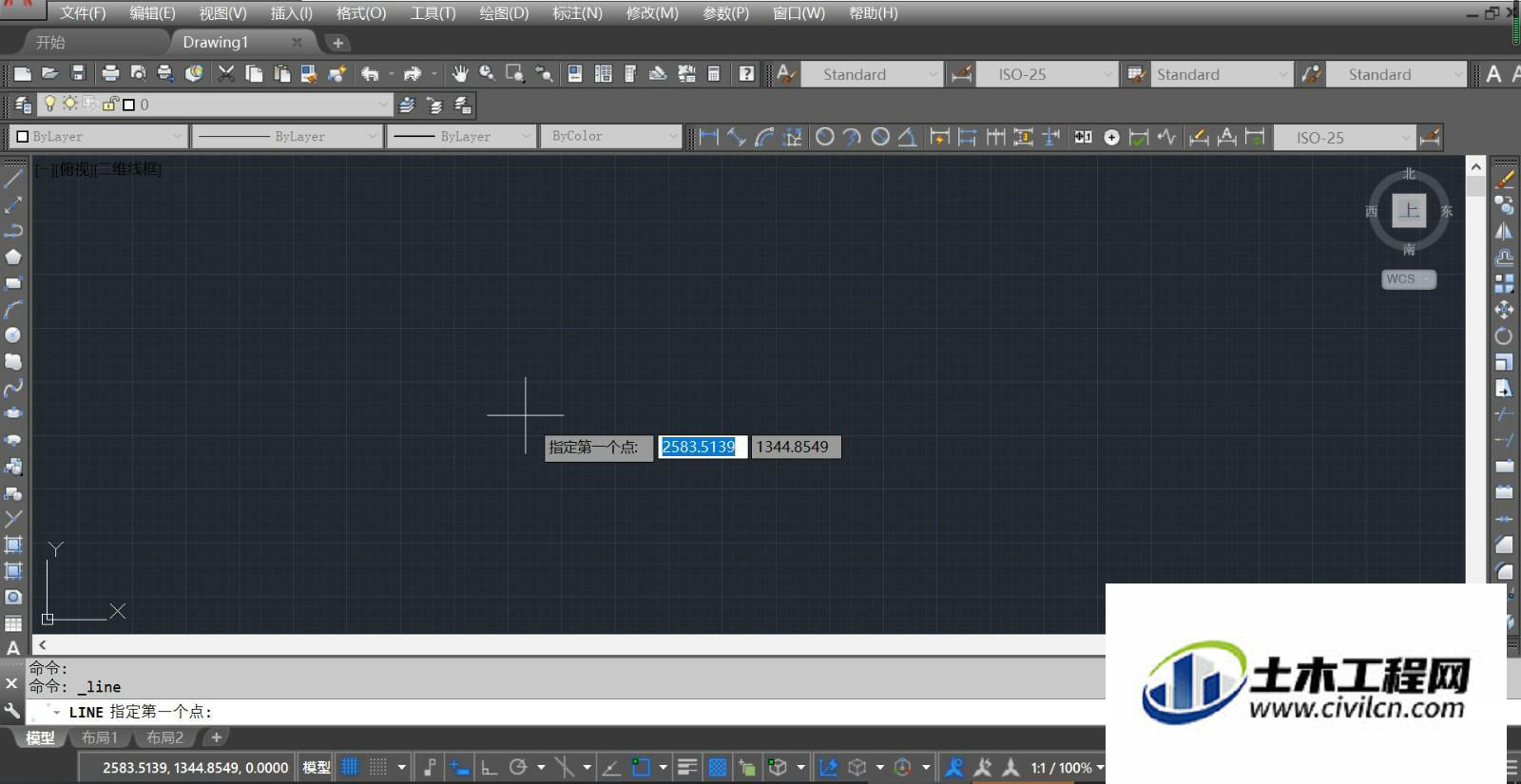Toggle layer 0 on/off lightbulb
Screen dimensions: 1521x784
coord(50,105)
